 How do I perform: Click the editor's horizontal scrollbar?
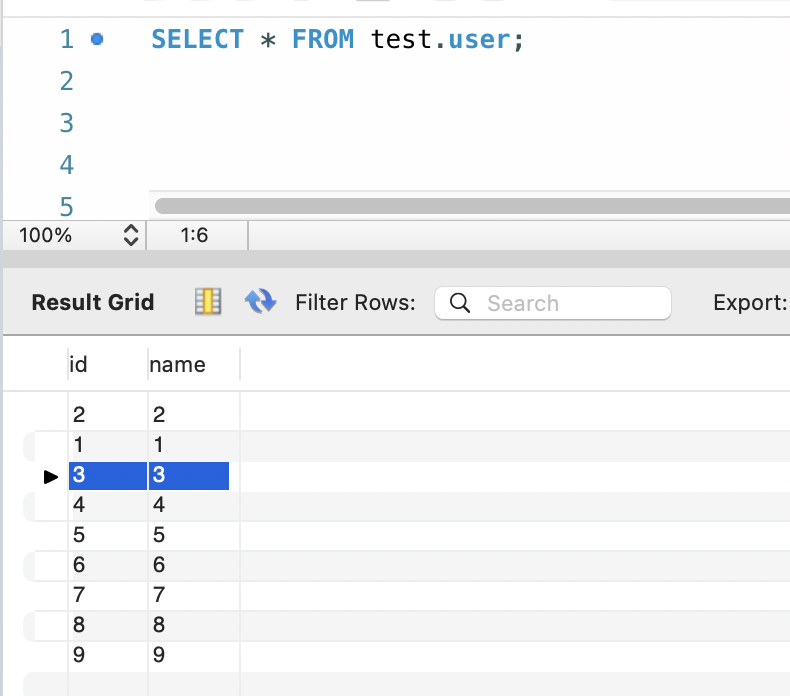click(470, 205)
